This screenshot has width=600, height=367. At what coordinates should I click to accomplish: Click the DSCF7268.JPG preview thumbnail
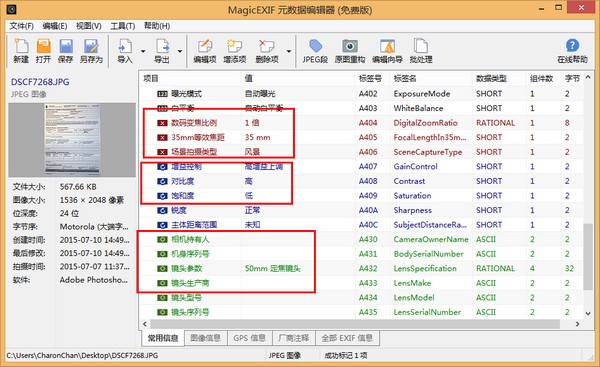click(72, 140)
